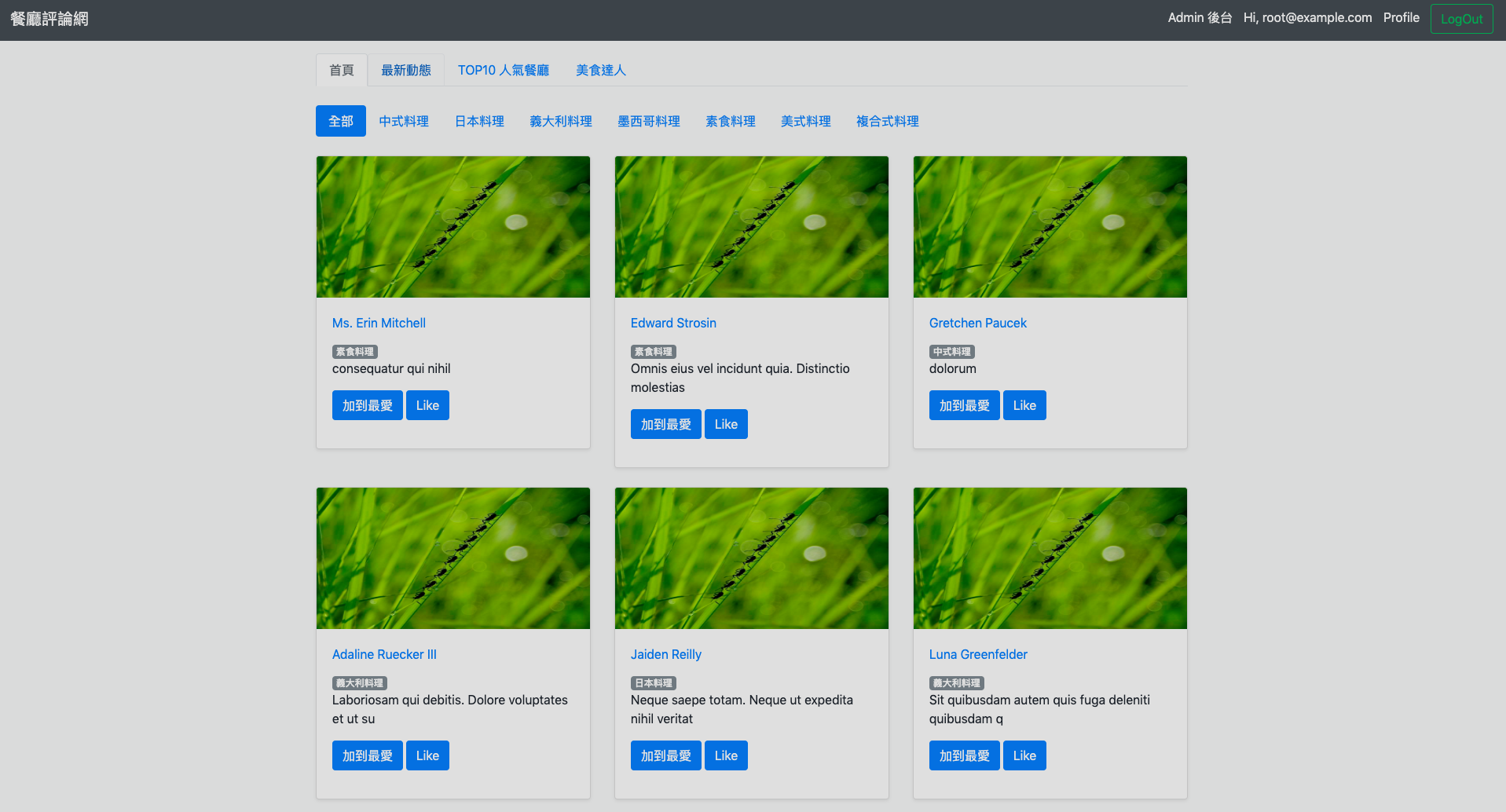Select the 全部 category filter

[341, 121]
